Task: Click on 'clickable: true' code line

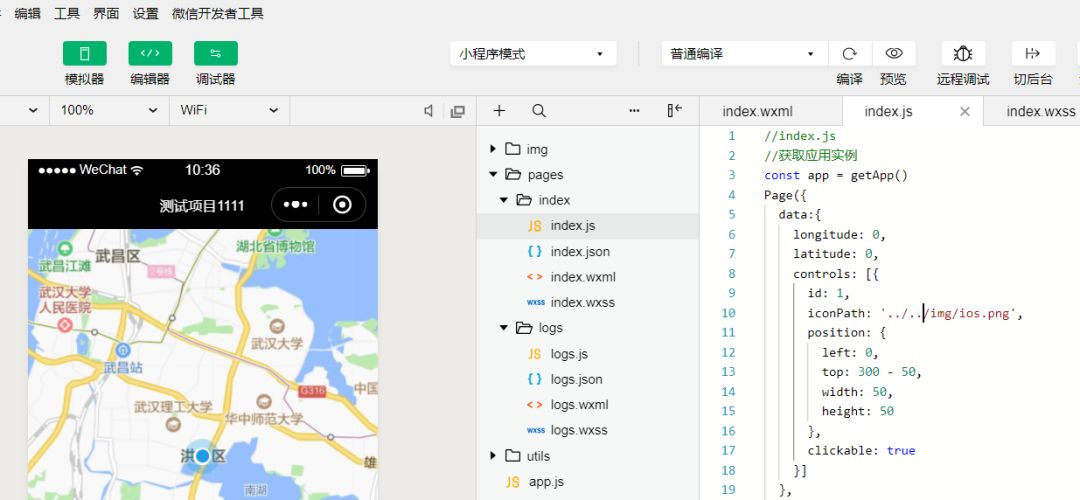Action: (862, 450)
